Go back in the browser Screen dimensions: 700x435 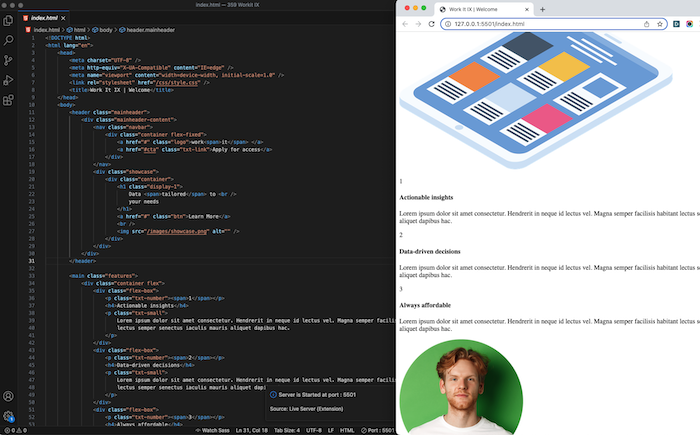pyautogui.click(x=405, y=24)
